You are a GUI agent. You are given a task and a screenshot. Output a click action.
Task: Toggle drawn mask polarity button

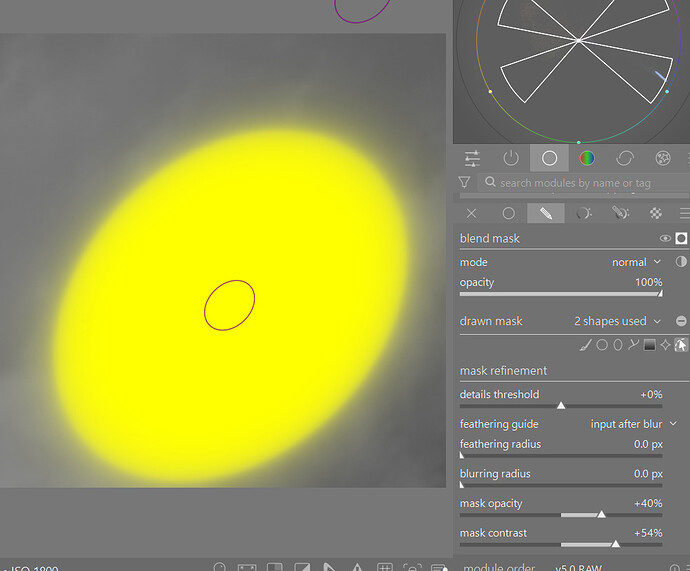point(681,321)
